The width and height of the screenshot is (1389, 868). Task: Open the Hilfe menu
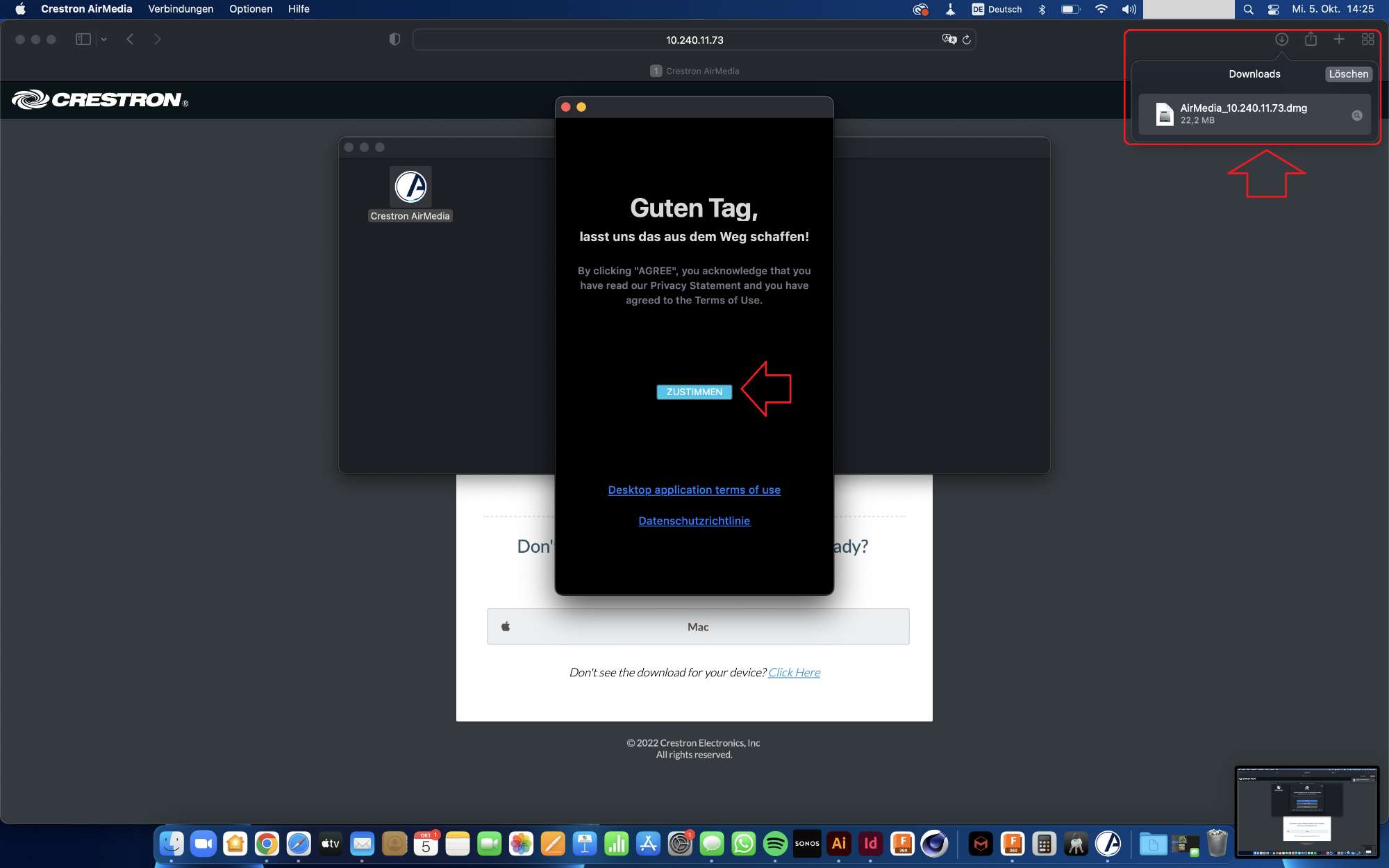pos(299,9)
